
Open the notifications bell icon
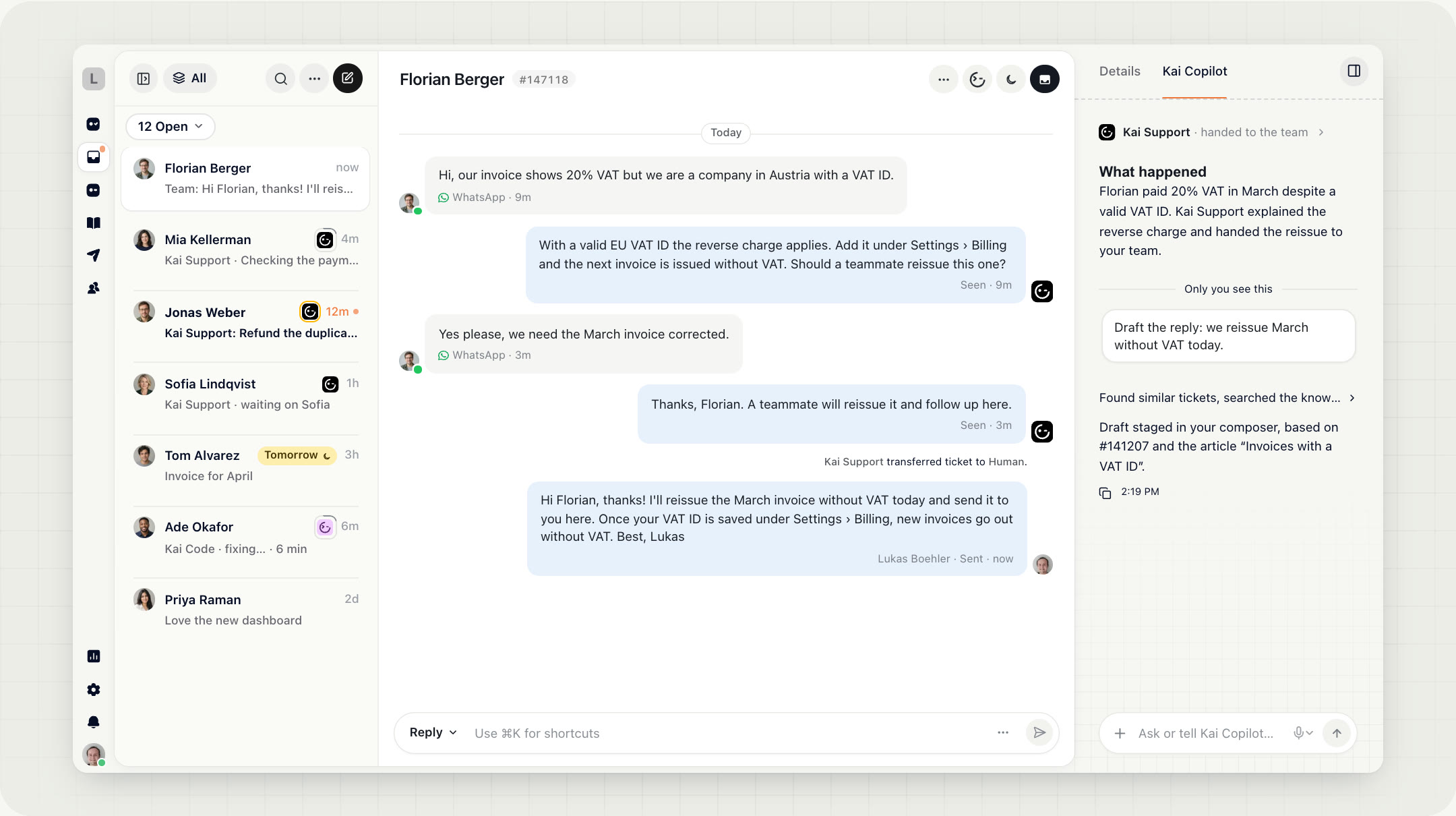click(94, 722)
